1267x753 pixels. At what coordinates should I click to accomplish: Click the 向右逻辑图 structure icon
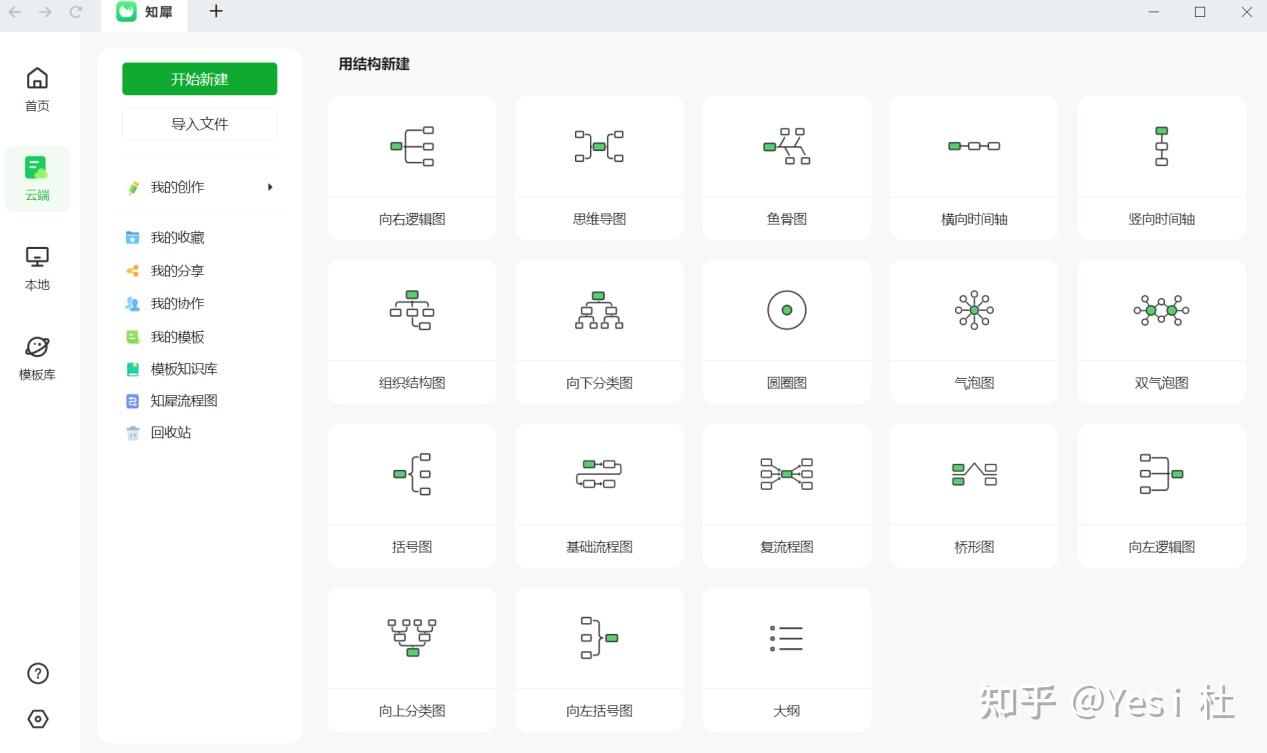[412, 146]
